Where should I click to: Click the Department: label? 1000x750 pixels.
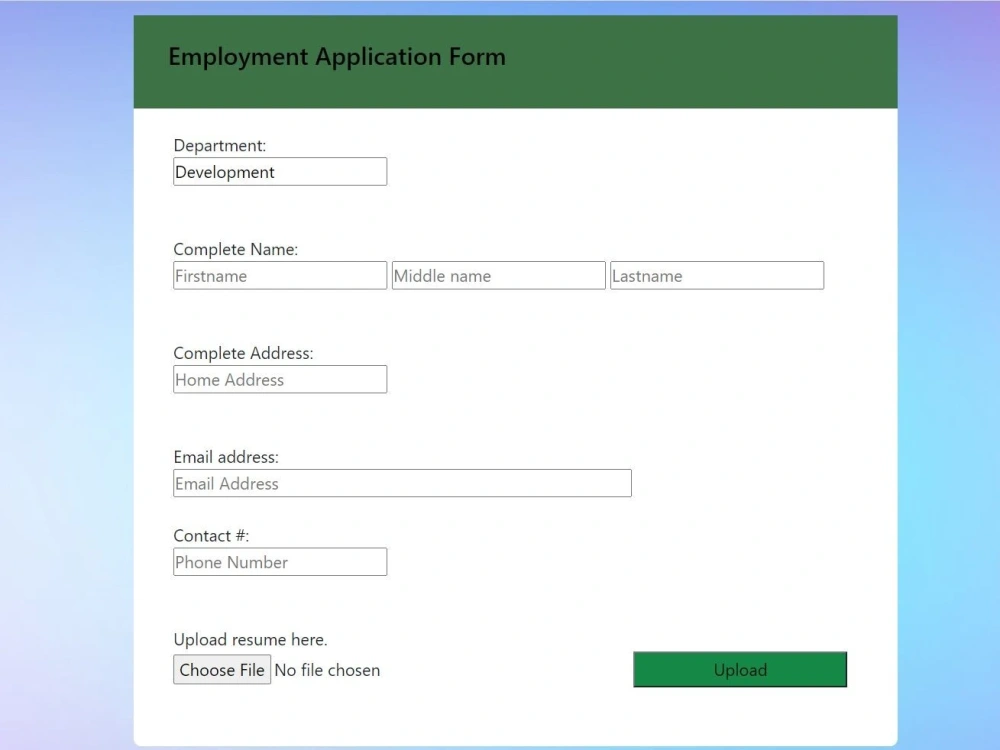[219, 145]
